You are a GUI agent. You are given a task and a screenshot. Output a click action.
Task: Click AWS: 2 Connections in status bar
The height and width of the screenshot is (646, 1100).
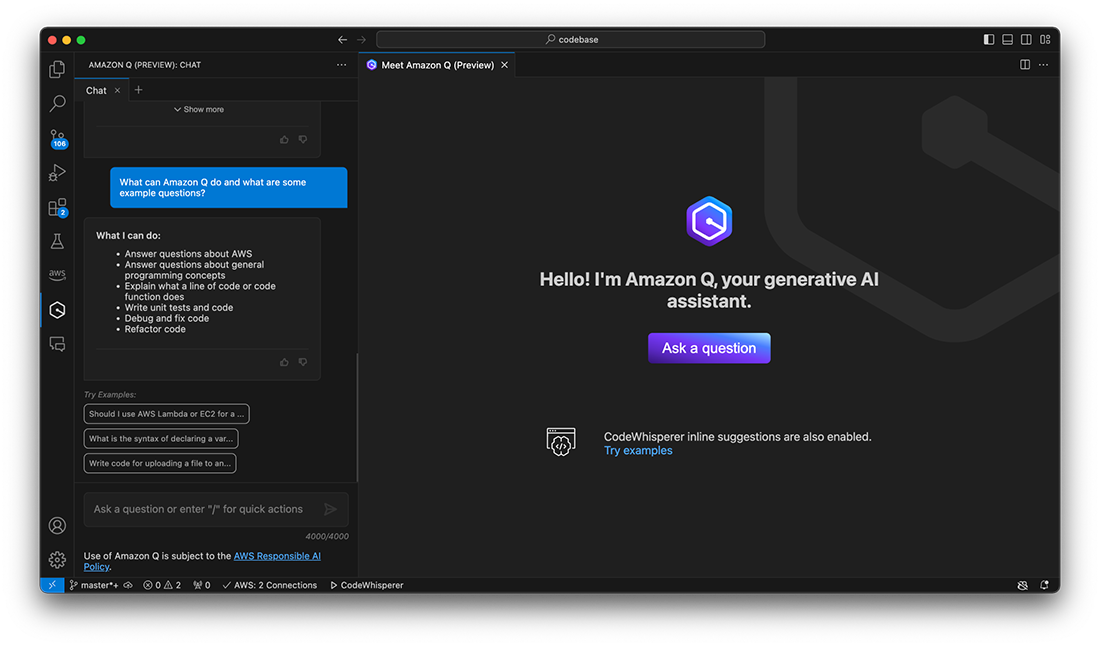(x=269, y=585)
